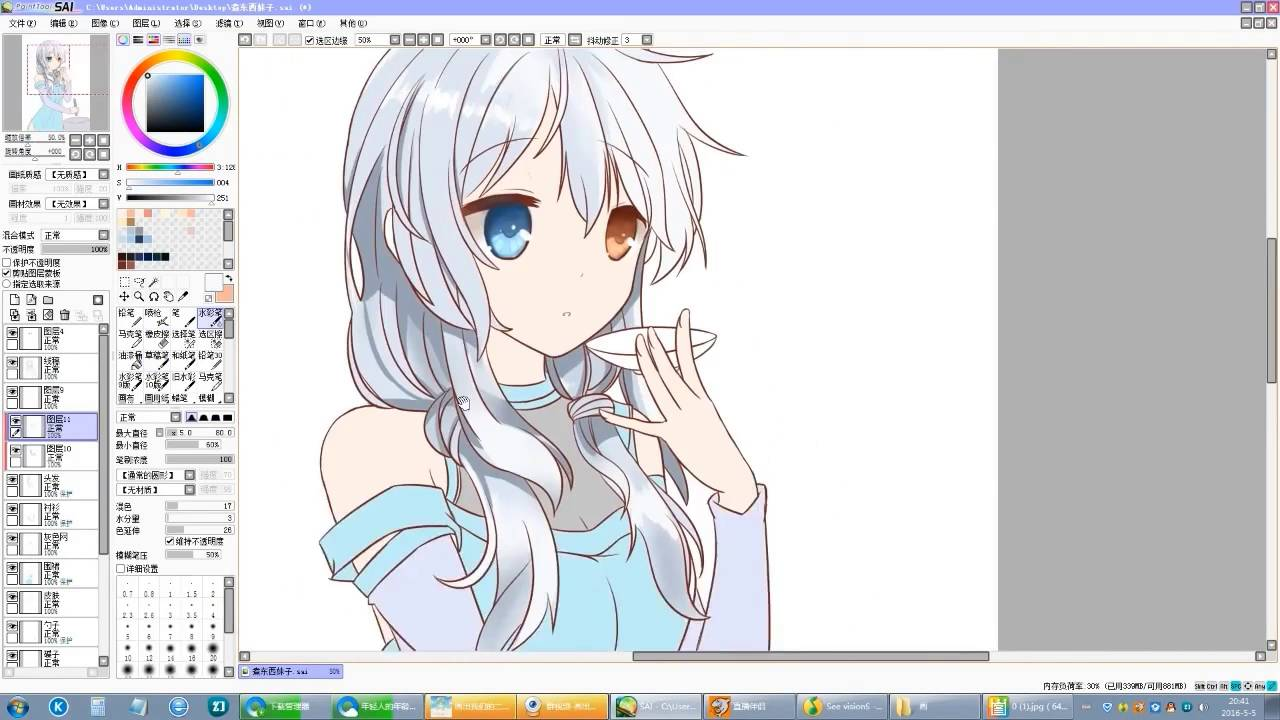Click the 正常 button in the top toolbar

(552, 40)
